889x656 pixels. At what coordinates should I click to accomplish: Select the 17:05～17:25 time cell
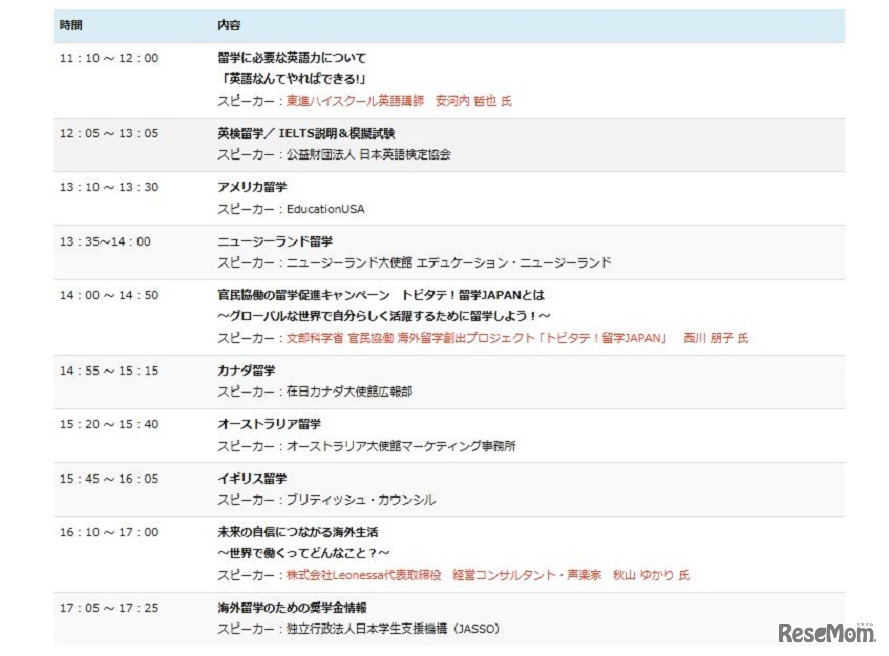point(109,608)
